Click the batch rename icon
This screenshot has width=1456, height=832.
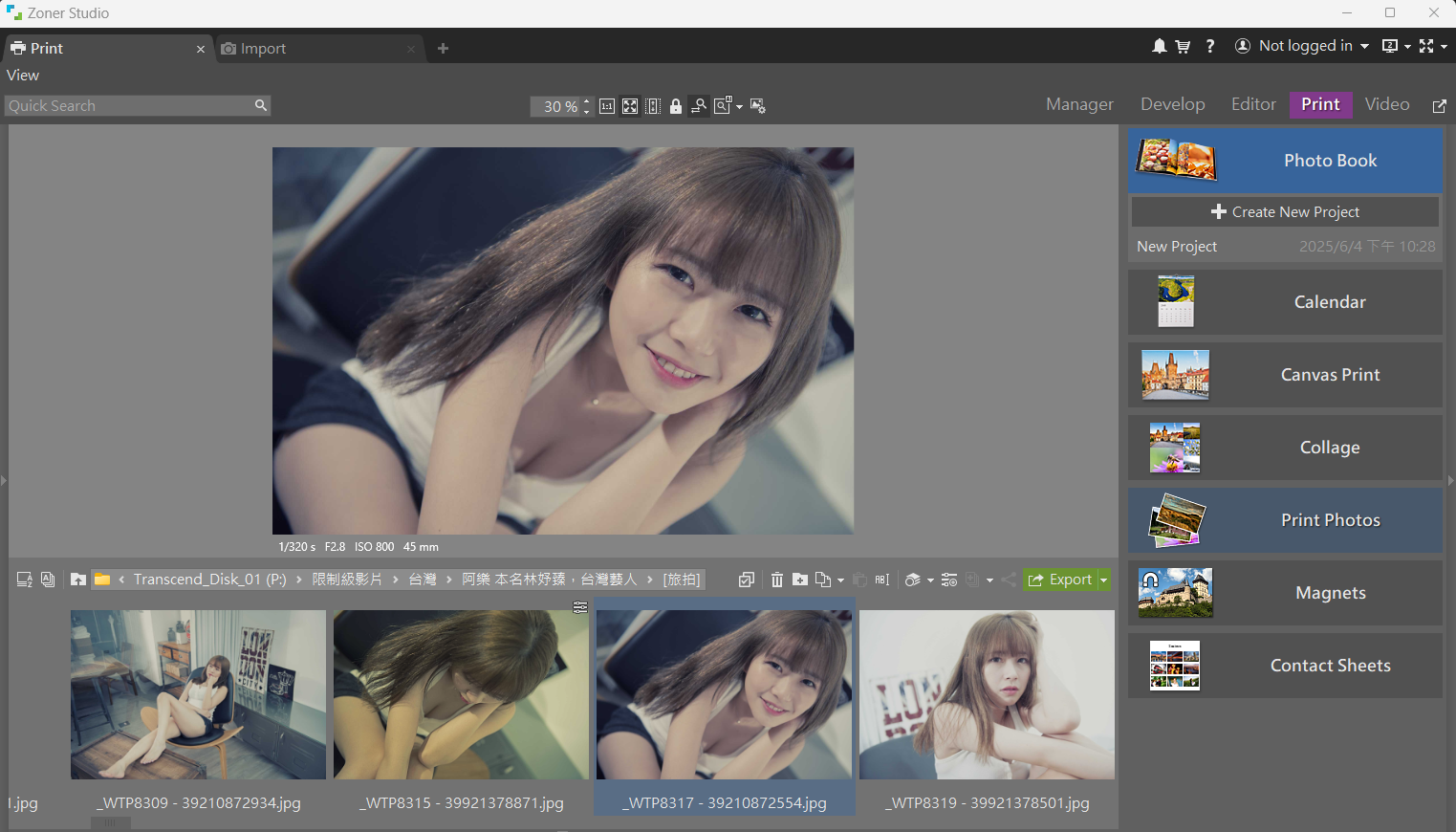pos(882,580)
